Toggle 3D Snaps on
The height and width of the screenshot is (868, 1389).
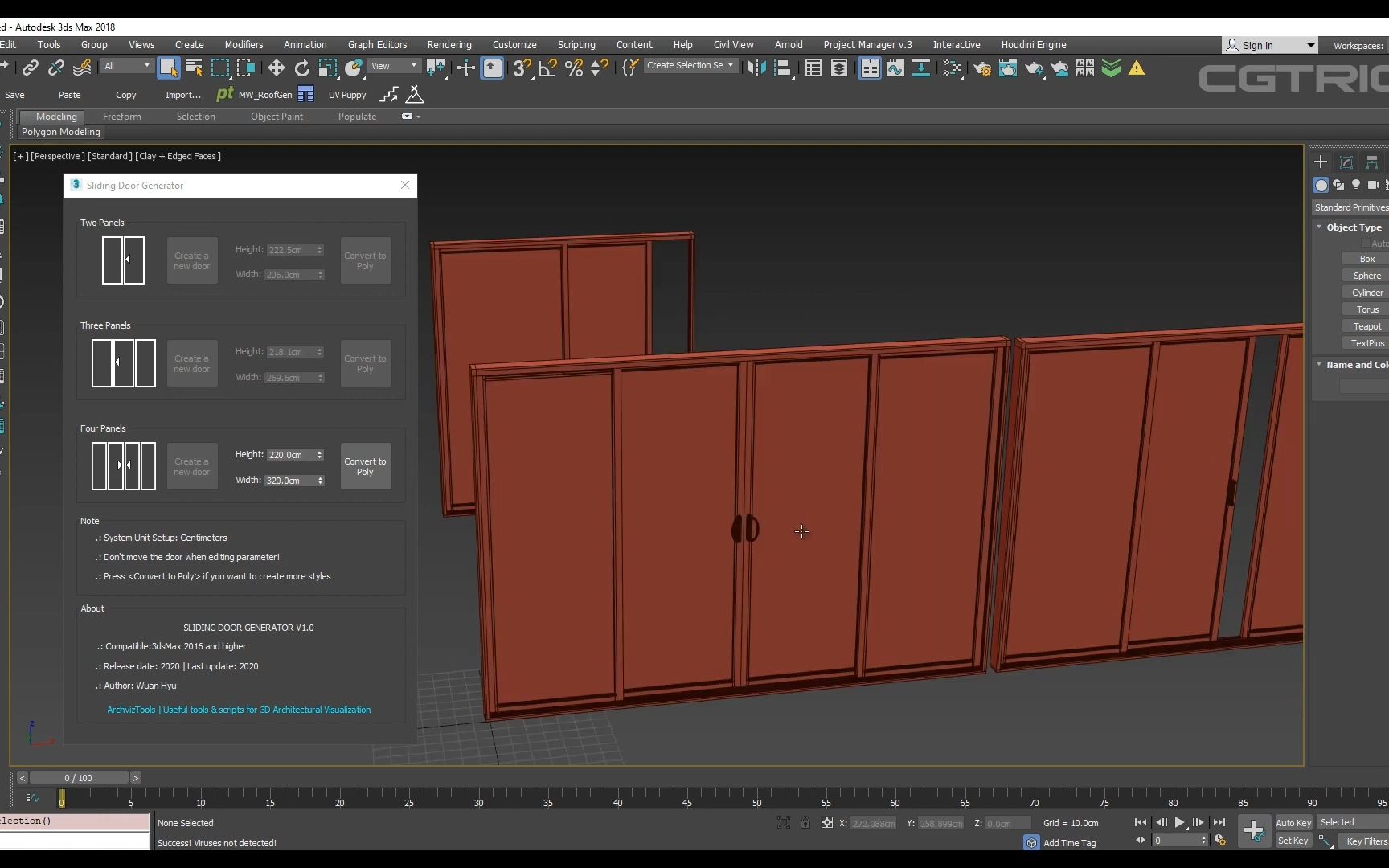coord(522,68)
